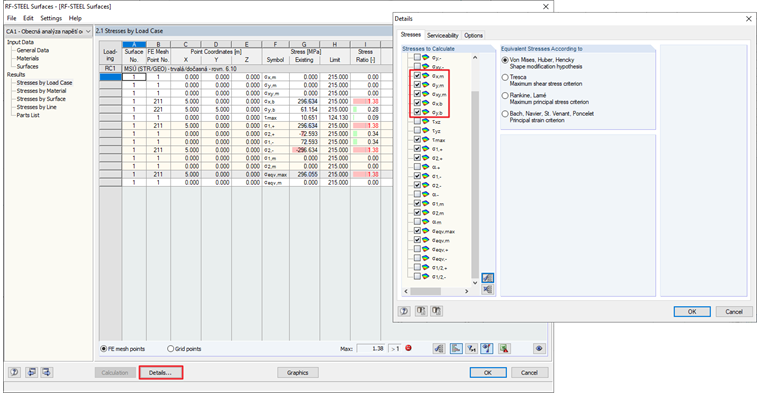Click the colored relation scales icon
Viewport: 760px width, 393px height.
[x=487, y=348]
